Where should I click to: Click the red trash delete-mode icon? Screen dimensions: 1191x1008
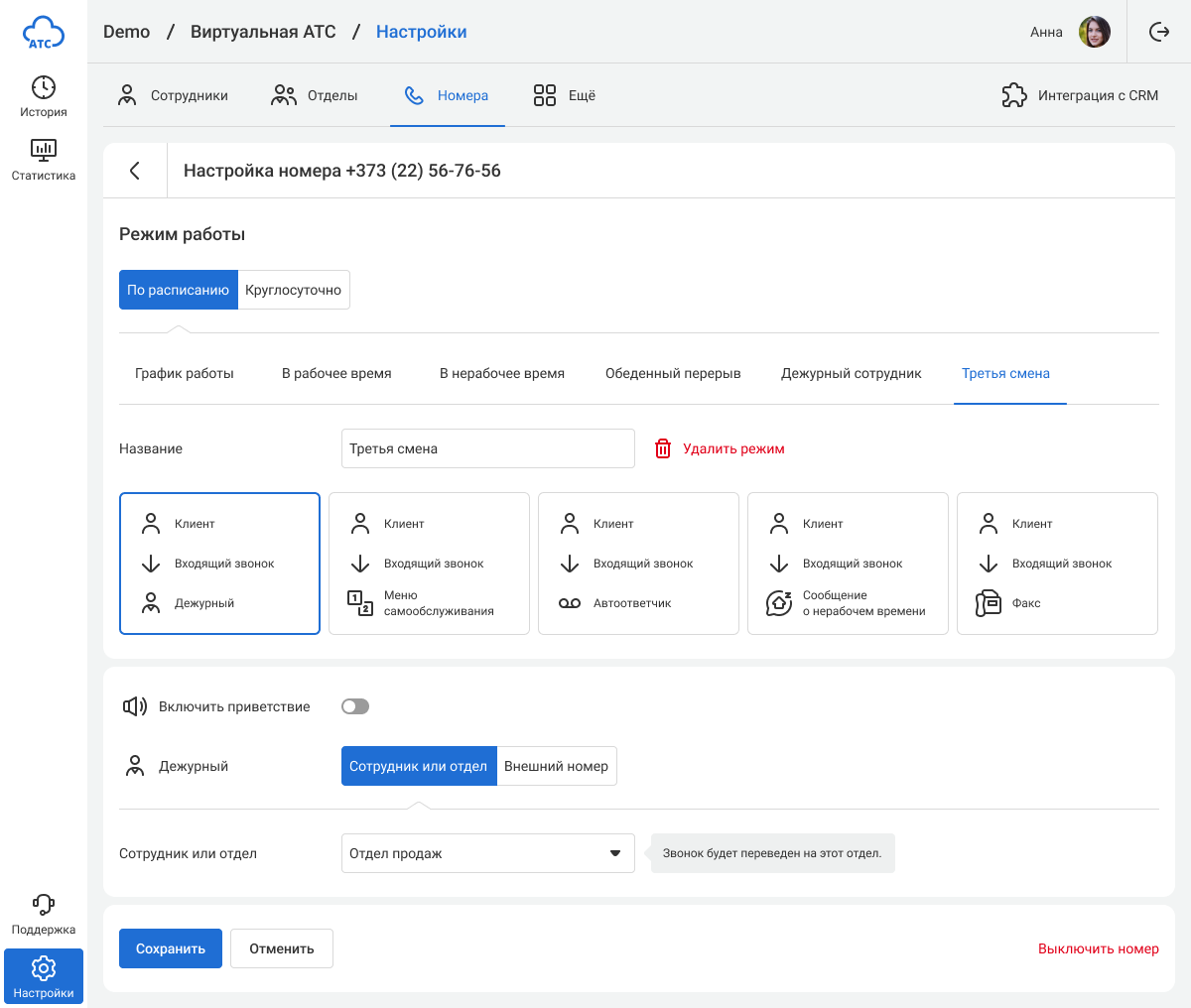[x=663, y=448]
